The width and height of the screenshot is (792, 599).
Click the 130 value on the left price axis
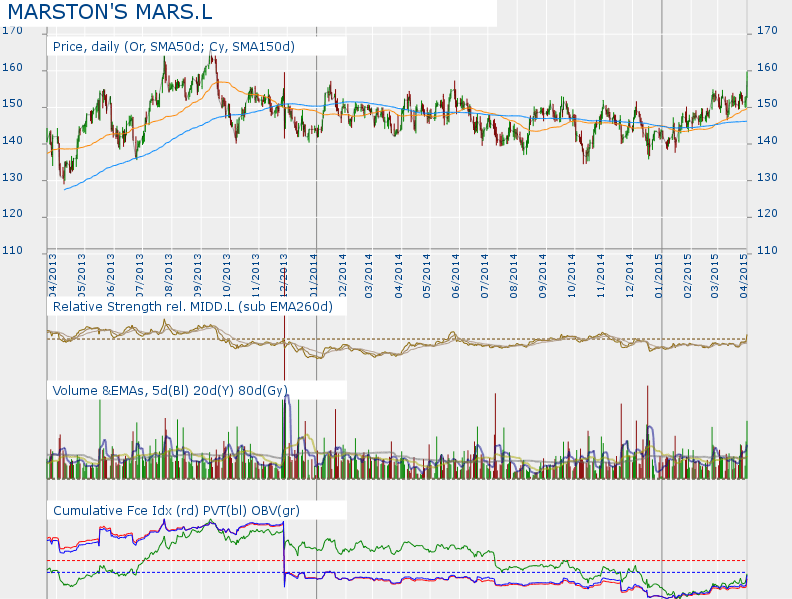point(12,178)
